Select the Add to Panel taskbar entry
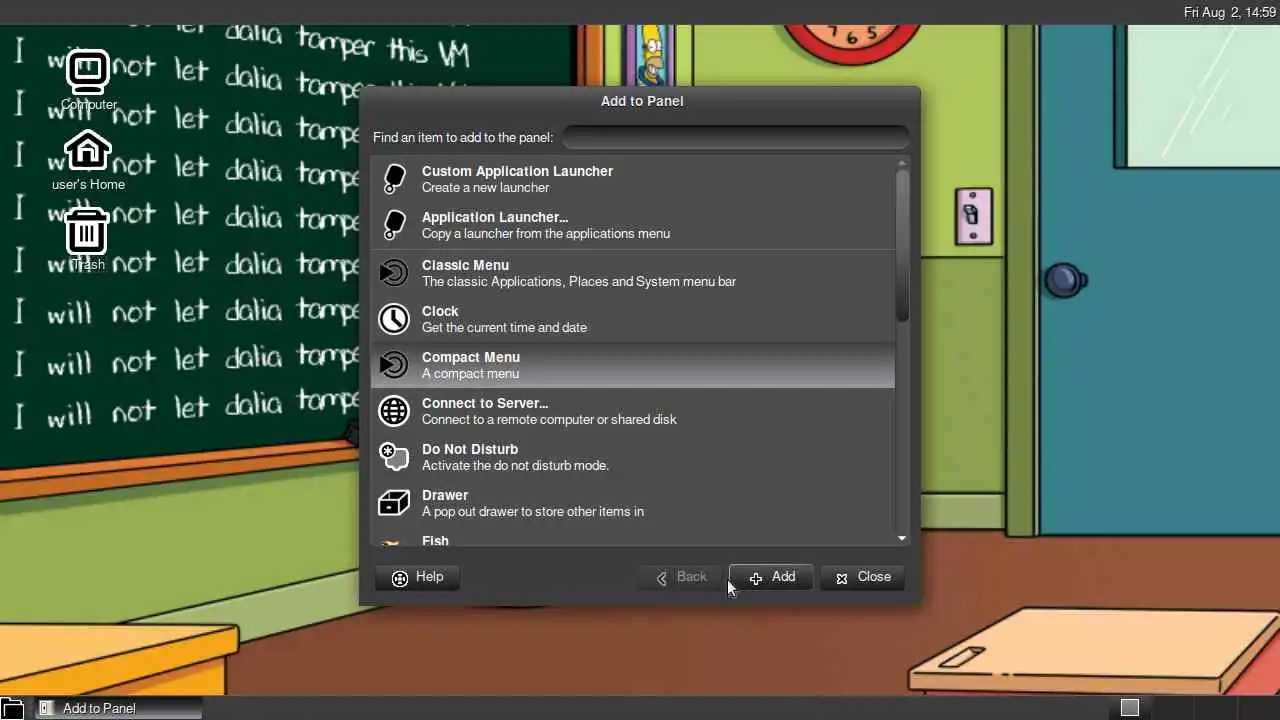The image size is (1280, 720). coord(118,708)
